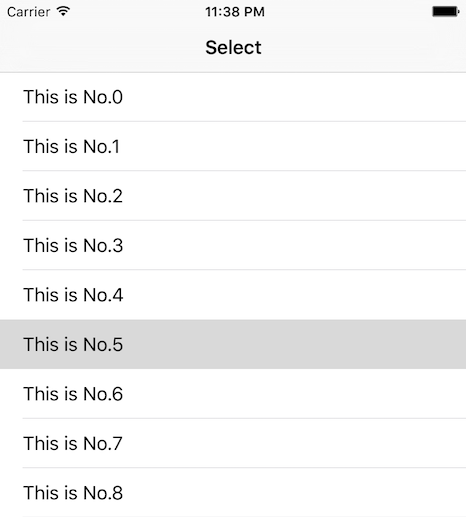466x517 pixels.
Task: Click empty navigation bar area beside Select
Action: coord(363,47)
